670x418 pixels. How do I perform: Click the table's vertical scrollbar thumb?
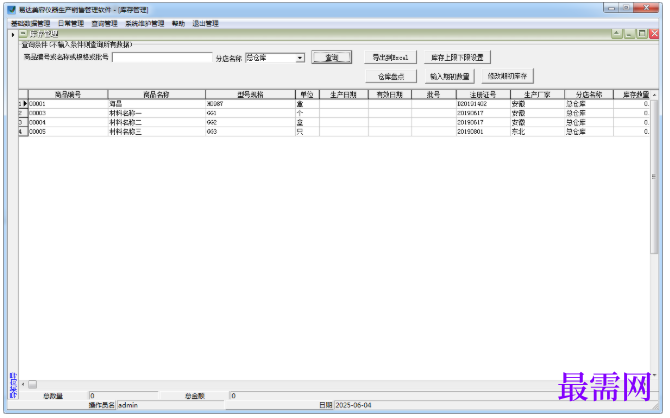click(654, 176)
